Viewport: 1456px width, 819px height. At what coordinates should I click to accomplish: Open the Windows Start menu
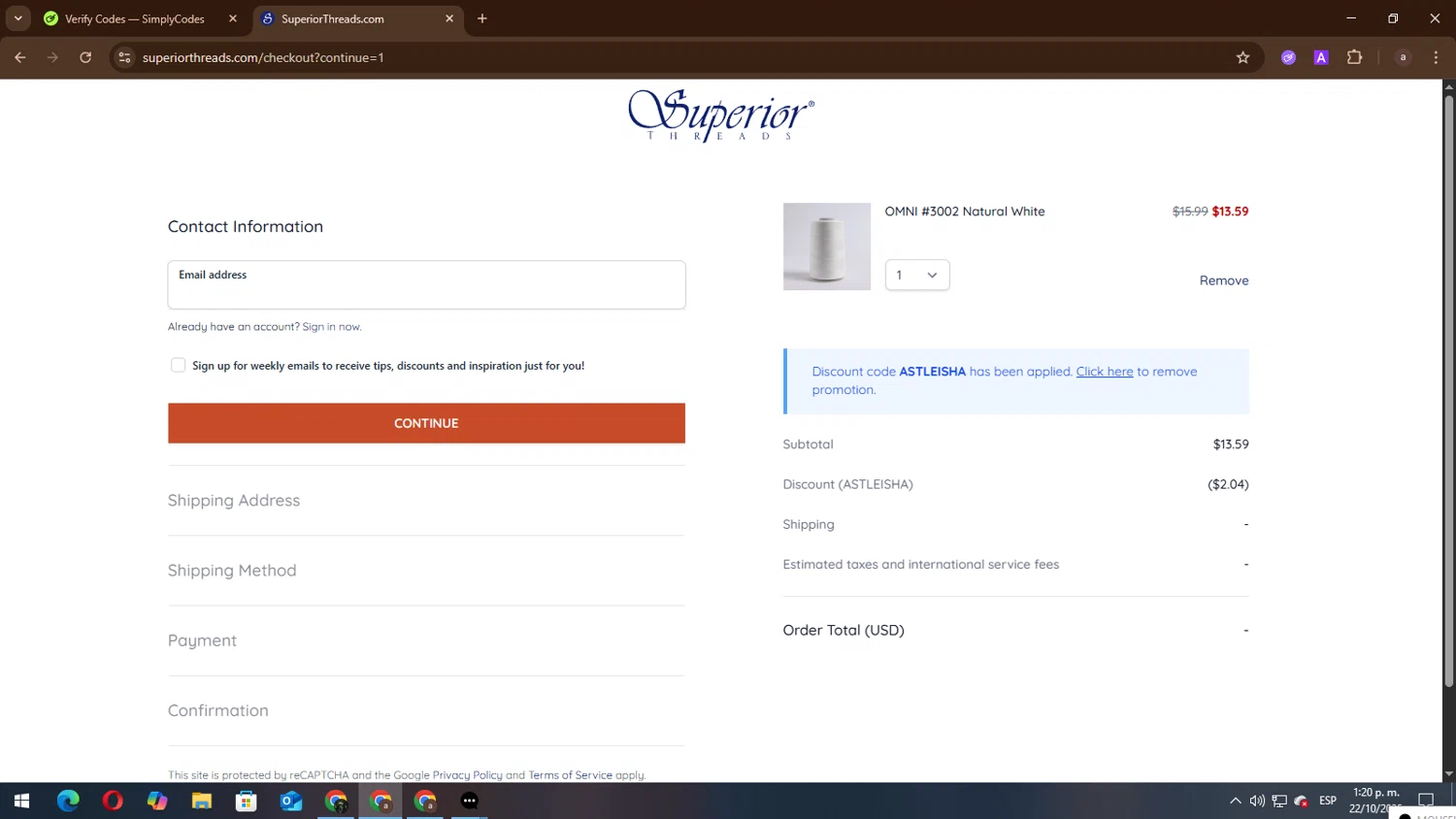coord(21,801)
